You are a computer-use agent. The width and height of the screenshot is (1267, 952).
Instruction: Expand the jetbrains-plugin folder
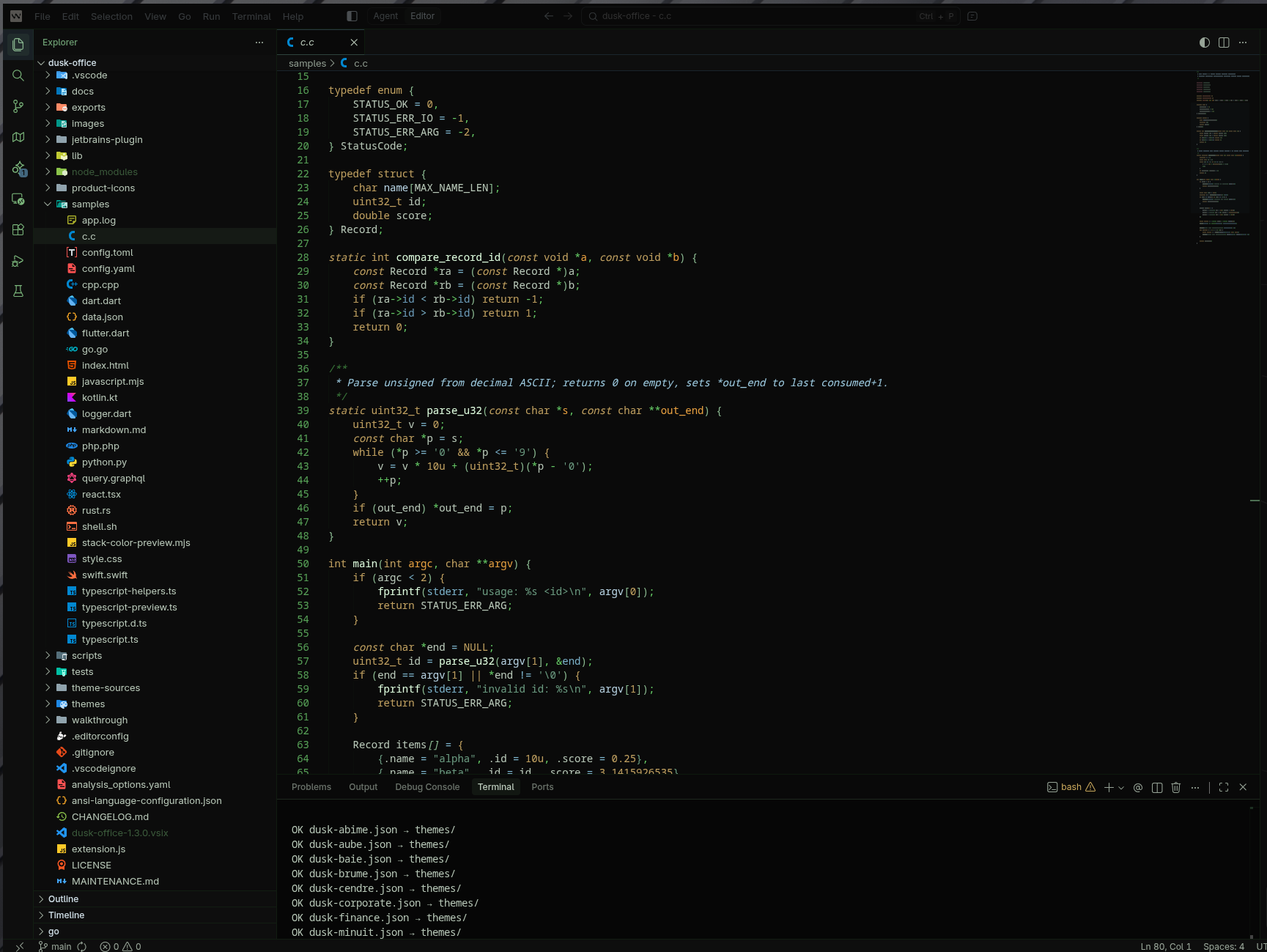155,140
